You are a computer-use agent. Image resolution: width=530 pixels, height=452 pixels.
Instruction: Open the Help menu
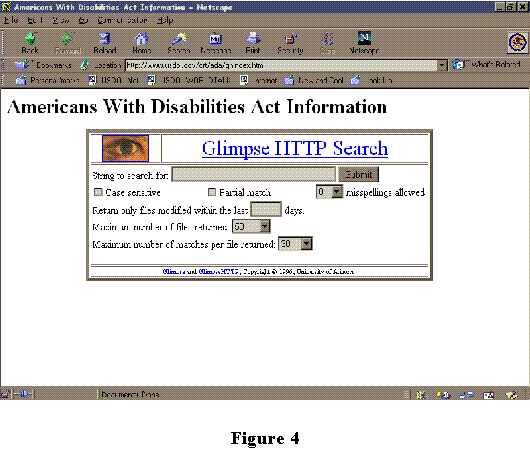point(165,20)
